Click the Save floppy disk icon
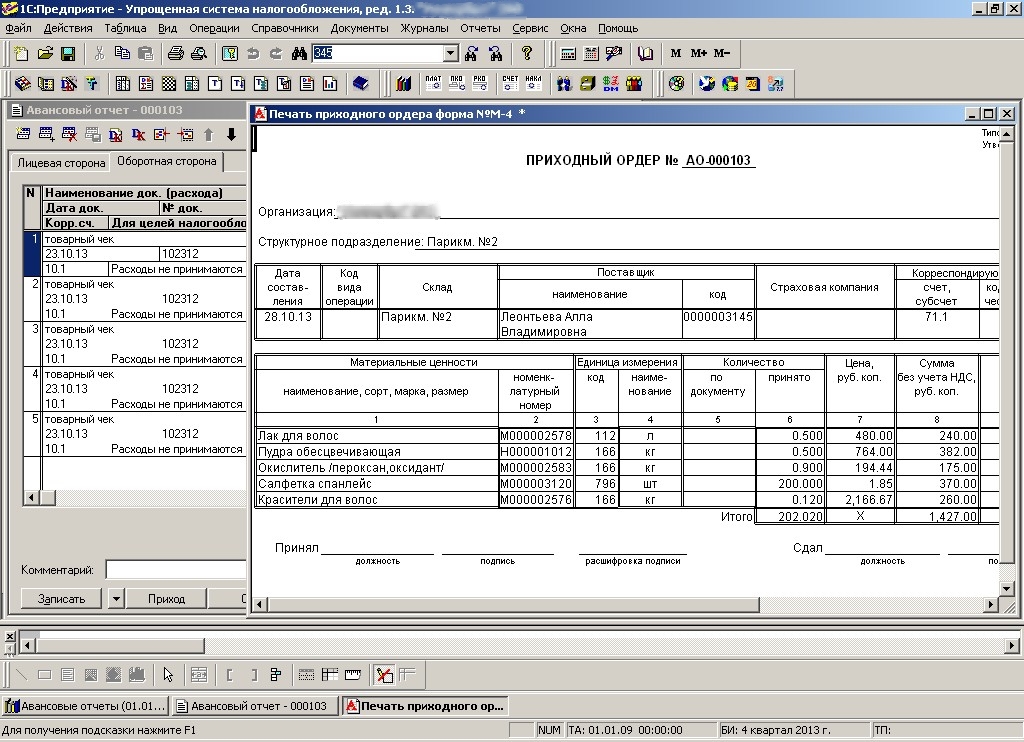Image resolution: width=1024 pixels, height=742 pixels. tap(68, 54)
